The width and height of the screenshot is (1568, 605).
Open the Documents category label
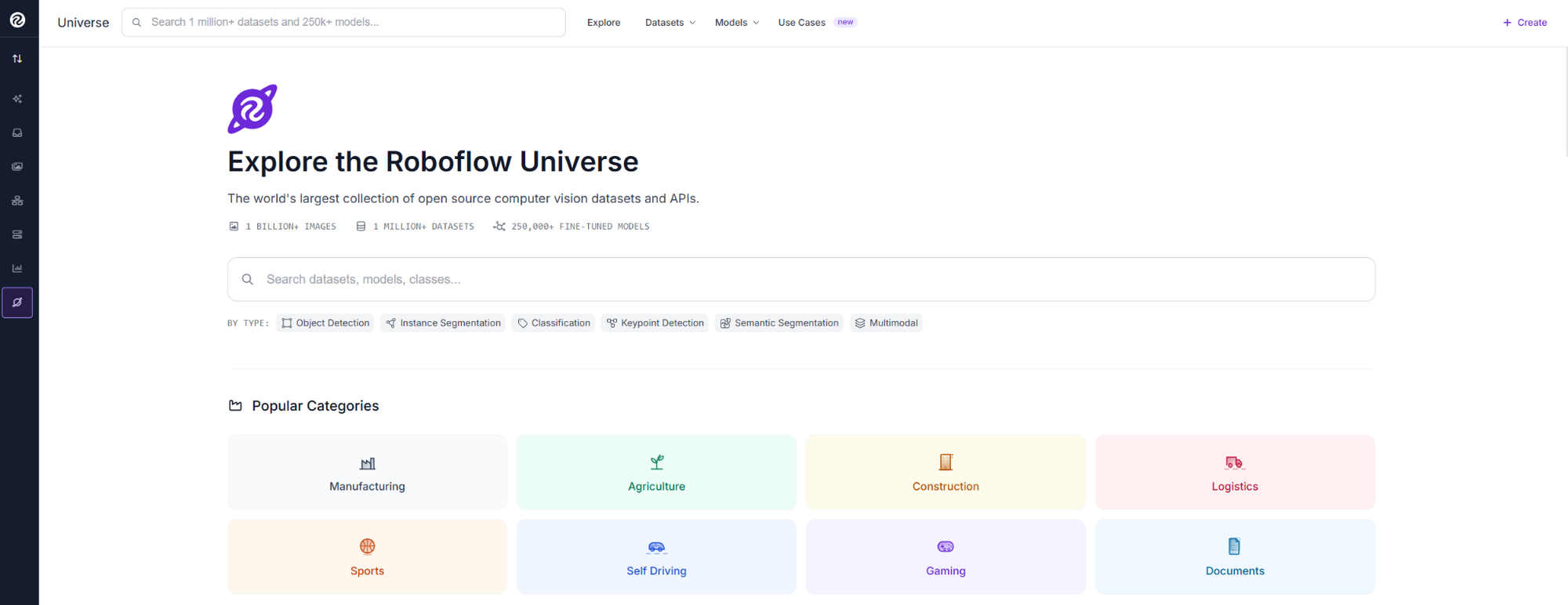pyautogui.click(x=1235, y=571)
